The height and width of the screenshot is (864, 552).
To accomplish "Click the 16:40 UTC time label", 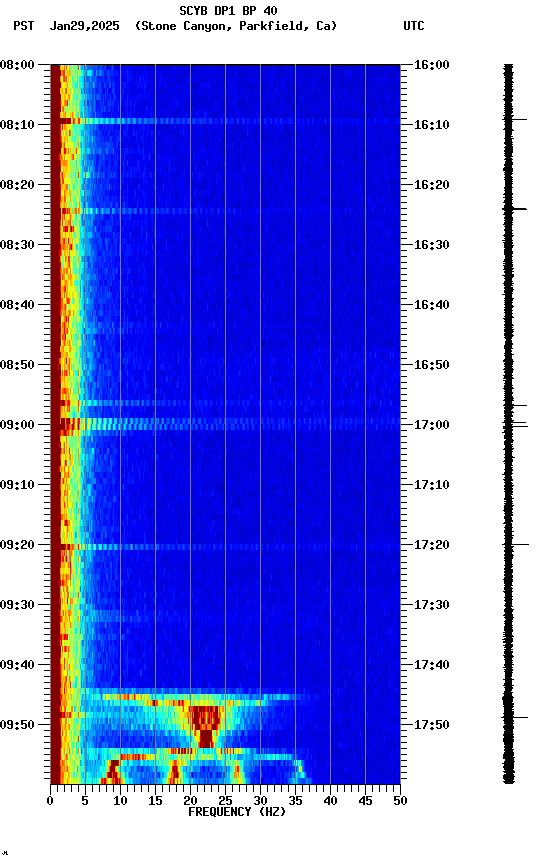I will (x=431, y=305).
